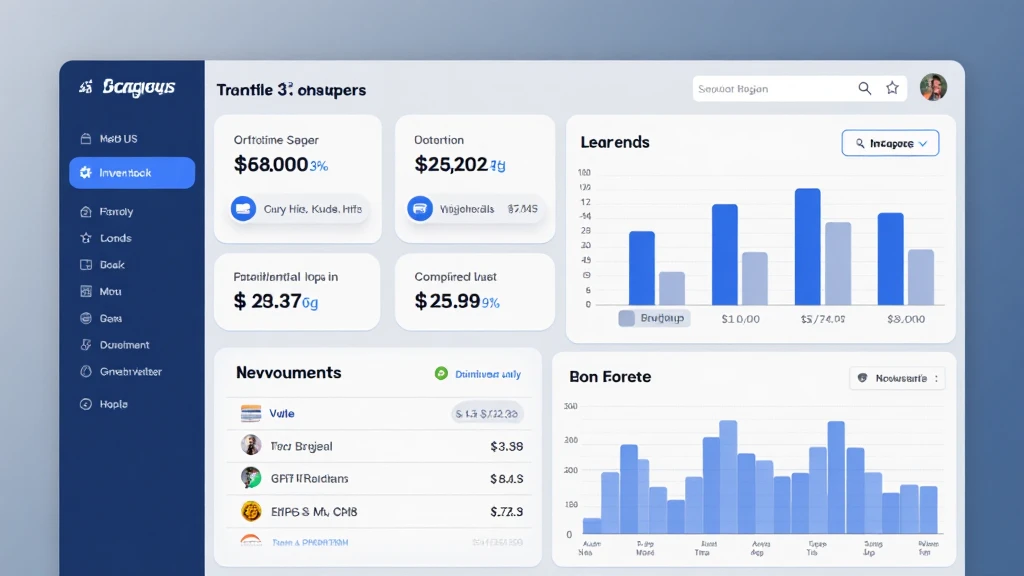
Task: Click the star favorites icon in header
Action: point(892,88)
